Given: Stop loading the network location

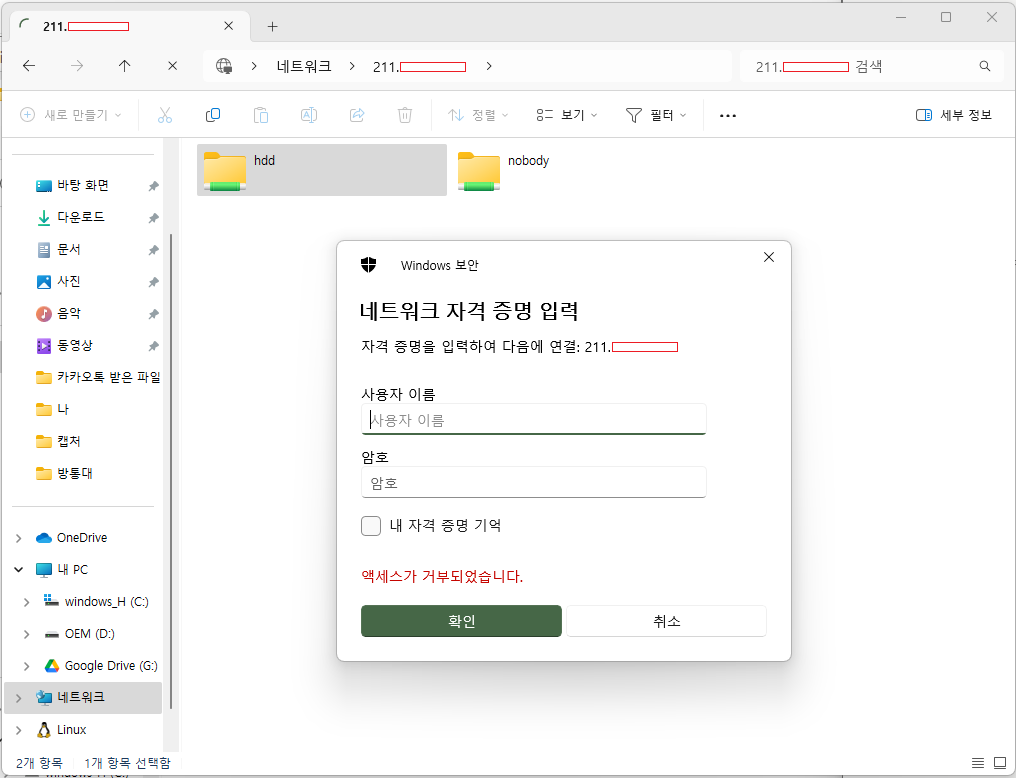Looking at the screenshot, I should coord(172,65).
